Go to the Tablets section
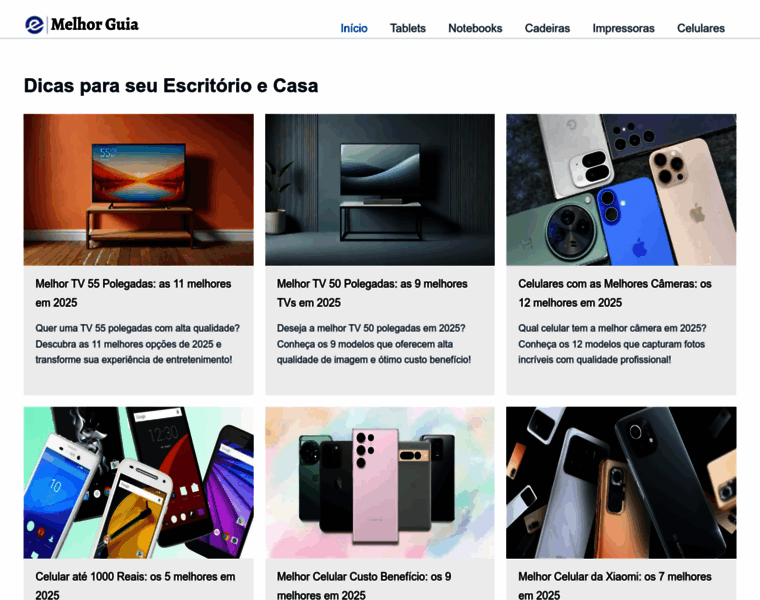760x600 pixels. click(x=408, y=28)
